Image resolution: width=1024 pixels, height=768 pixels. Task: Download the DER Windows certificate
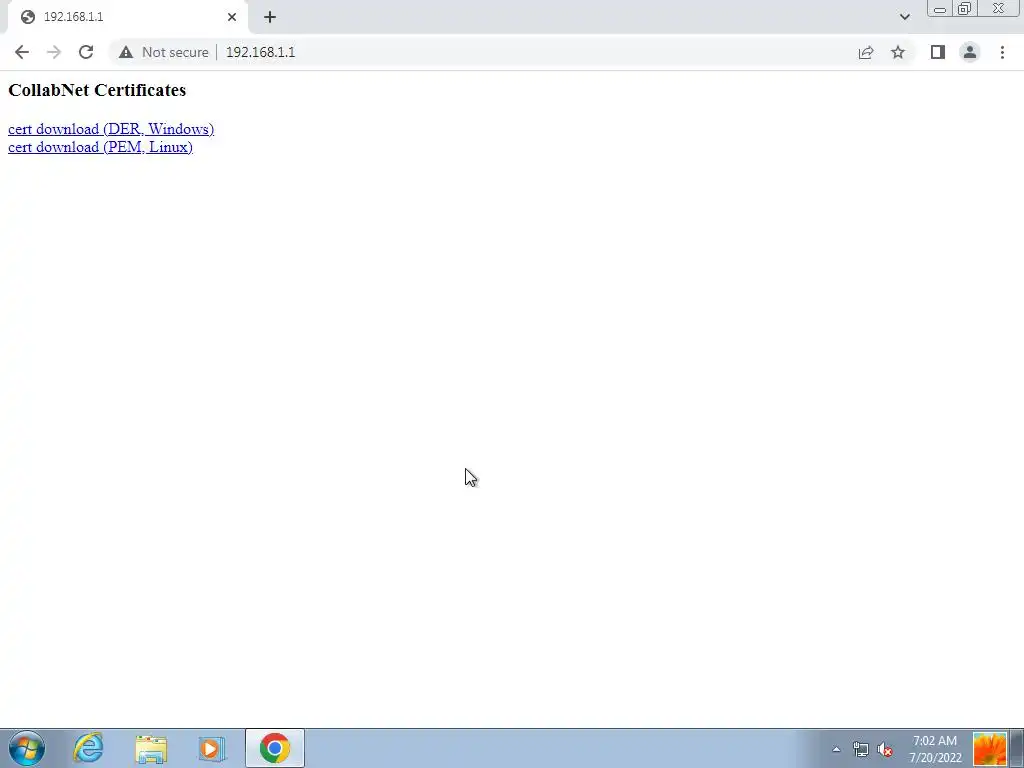[x=111, y=129]
